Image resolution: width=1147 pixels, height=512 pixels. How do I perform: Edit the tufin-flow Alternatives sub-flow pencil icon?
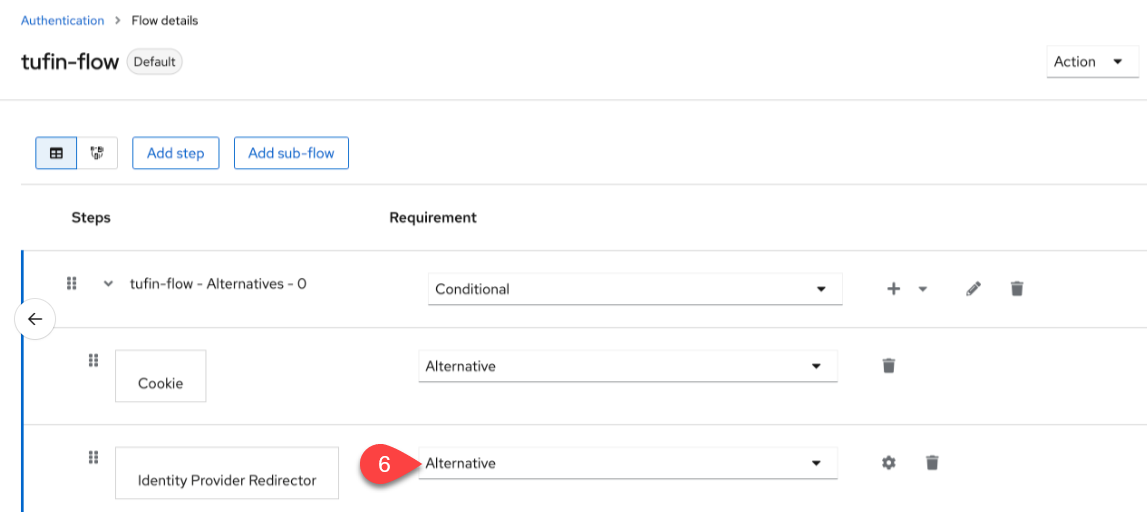(x=974, y=289)
